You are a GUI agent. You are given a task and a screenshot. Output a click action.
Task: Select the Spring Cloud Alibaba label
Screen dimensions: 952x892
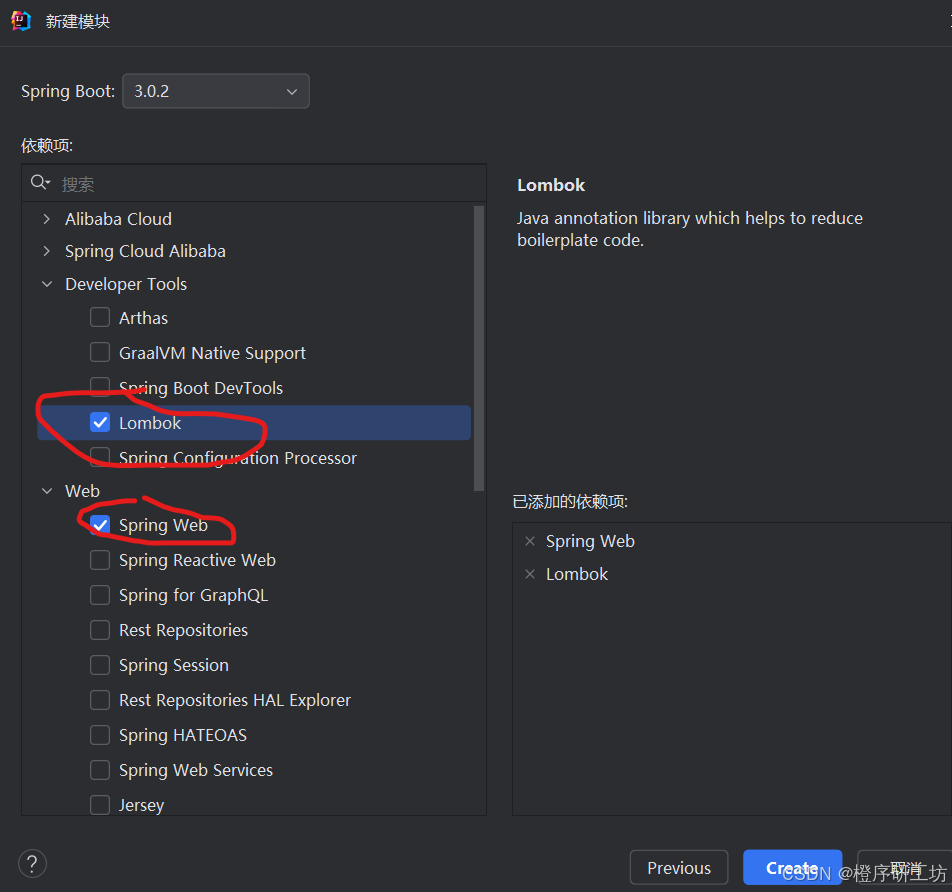point(145,251)
